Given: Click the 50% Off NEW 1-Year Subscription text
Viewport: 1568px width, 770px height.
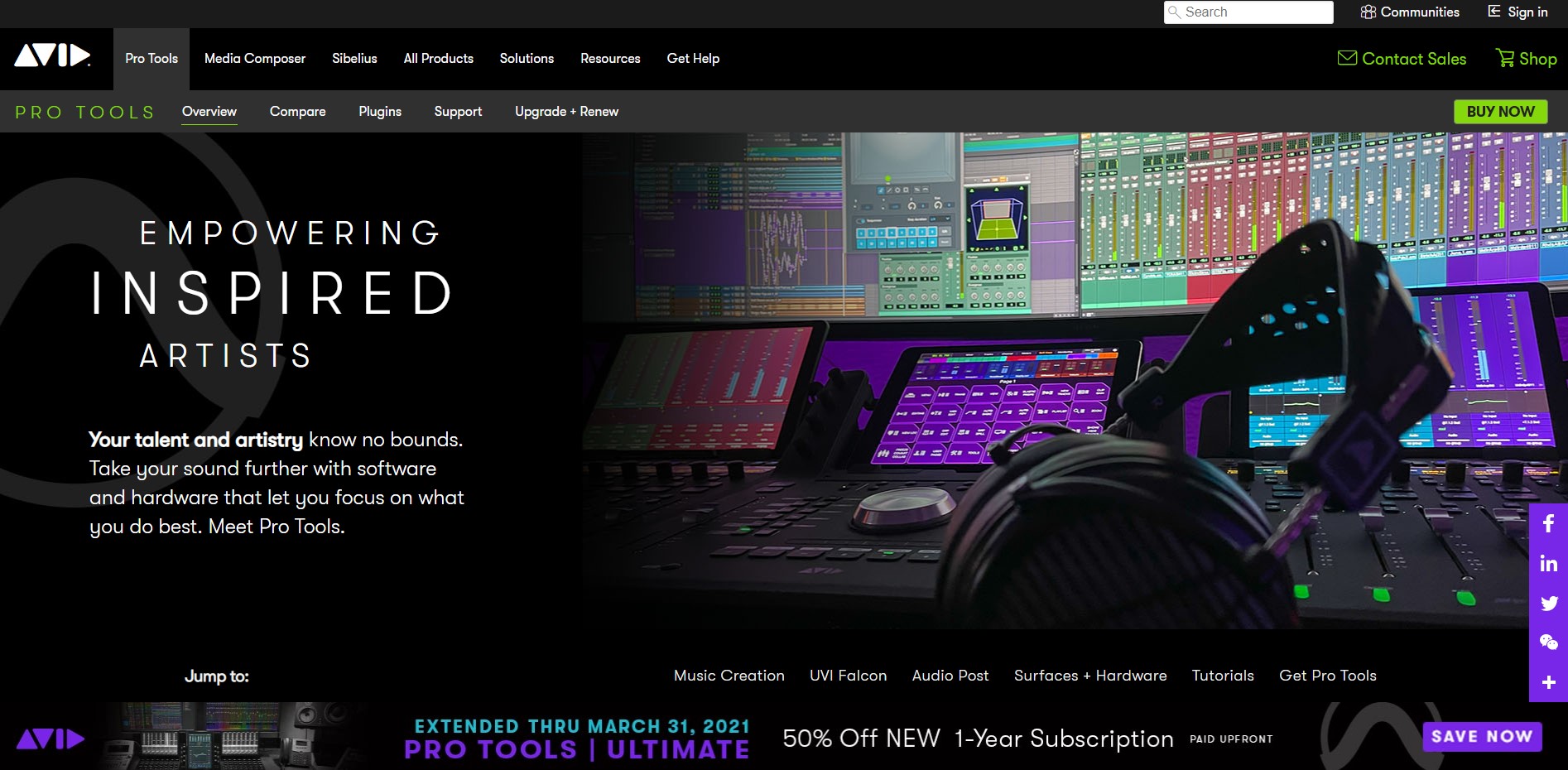Looking at the screenshot, I should (978, 739).
